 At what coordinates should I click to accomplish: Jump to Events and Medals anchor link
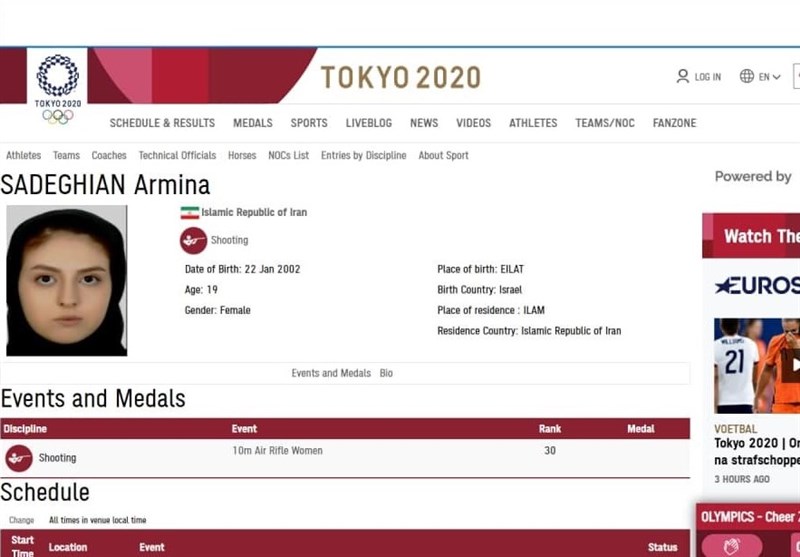click(331, 373)
